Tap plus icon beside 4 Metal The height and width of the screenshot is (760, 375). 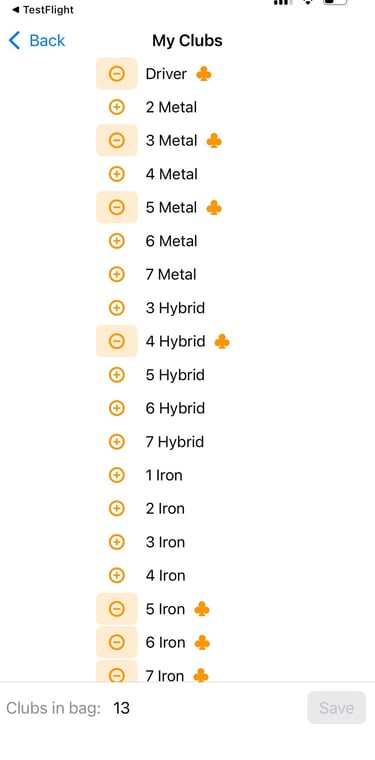[116, 174]
